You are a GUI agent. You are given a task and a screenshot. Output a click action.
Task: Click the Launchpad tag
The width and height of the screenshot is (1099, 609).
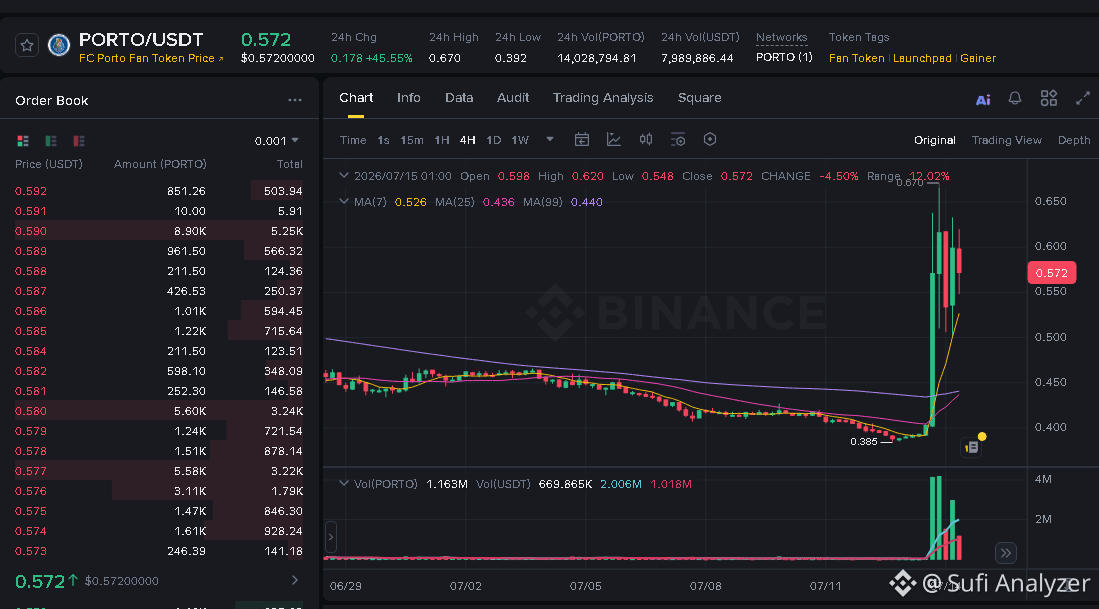coord(922,58)
